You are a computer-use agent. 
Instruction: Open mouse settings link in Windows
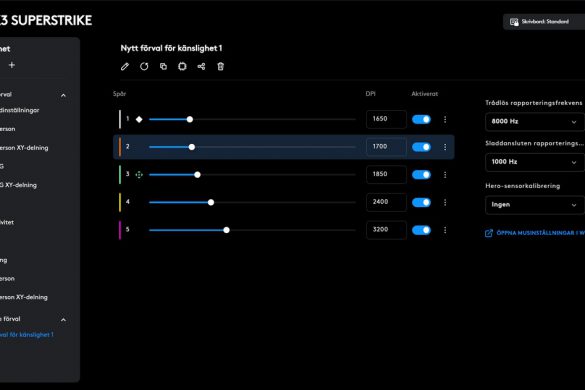[535, 233]
